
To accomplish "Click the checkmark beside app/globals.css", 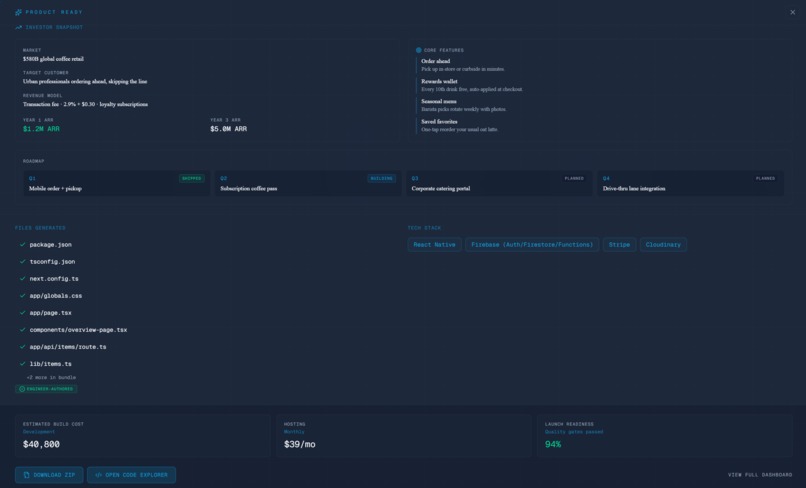I will point(23,296).
